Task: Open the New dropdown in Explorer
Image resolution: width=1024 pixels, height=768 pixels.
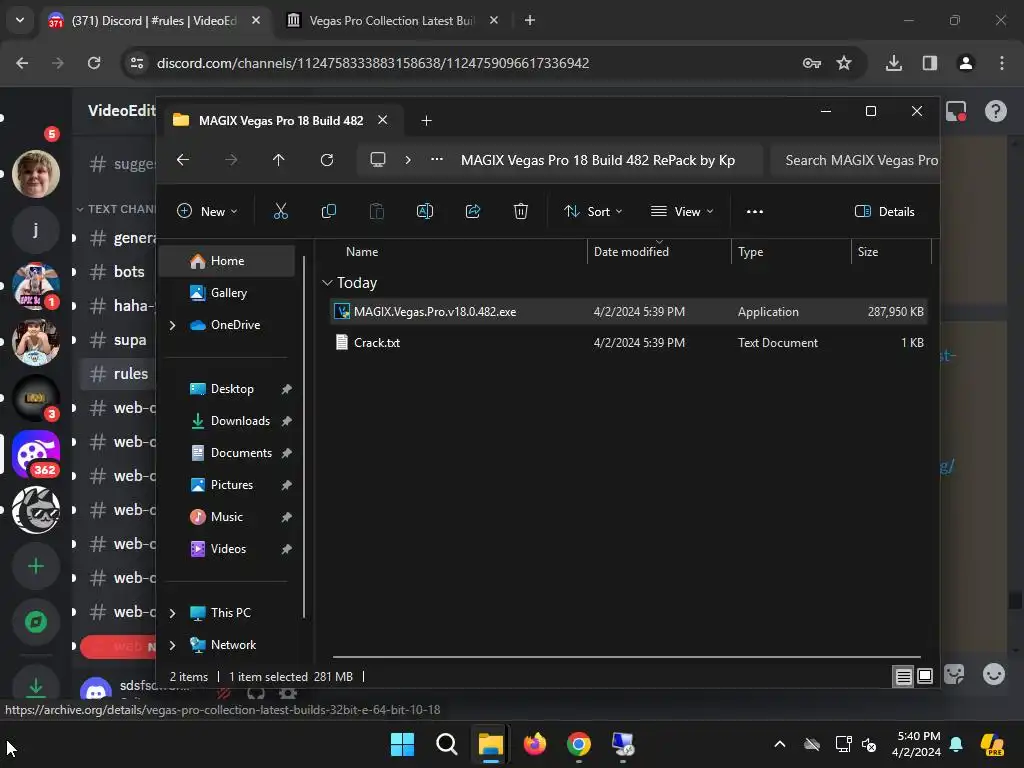Action: (207, 211)
